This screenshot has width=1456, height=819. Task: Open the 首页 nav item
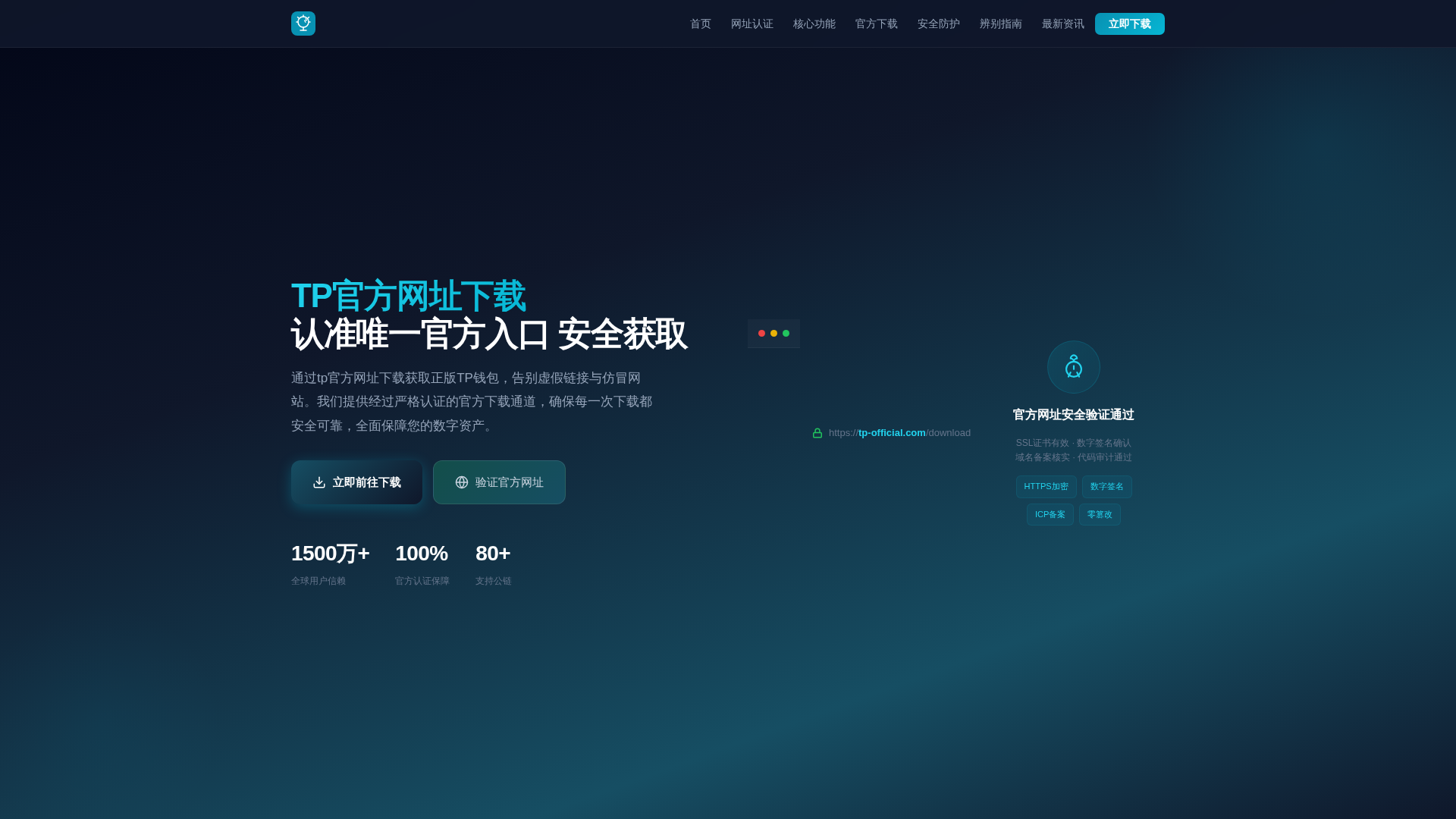point(701,24)
